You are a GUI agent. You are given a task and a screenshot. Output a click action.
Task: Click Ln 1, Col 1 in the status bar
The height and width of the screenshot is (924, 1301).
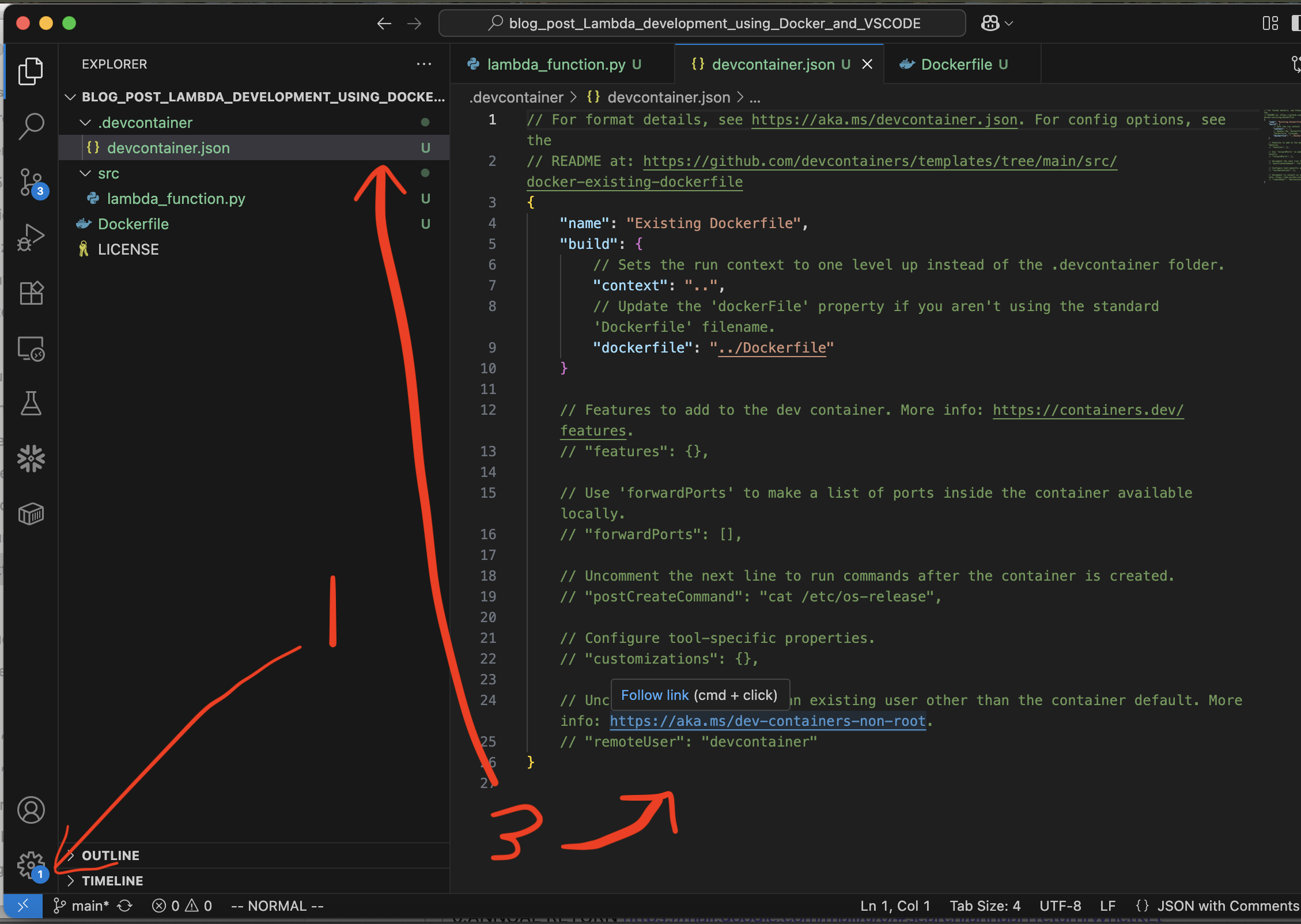point(895,906)
